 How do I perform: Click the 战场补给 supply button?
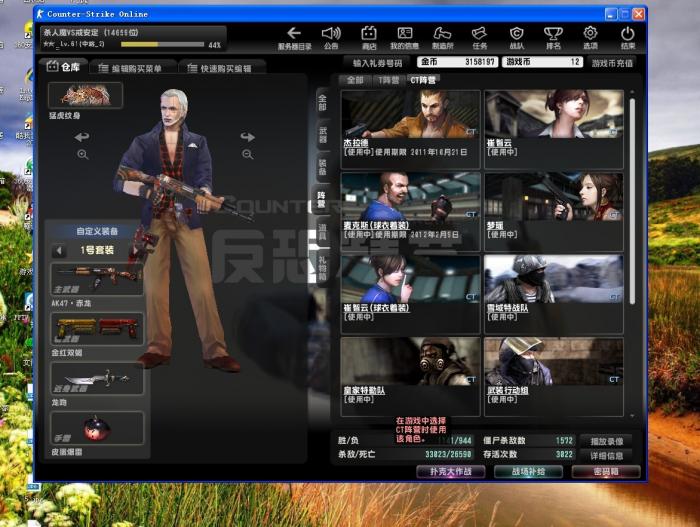[x=528, y=472]
